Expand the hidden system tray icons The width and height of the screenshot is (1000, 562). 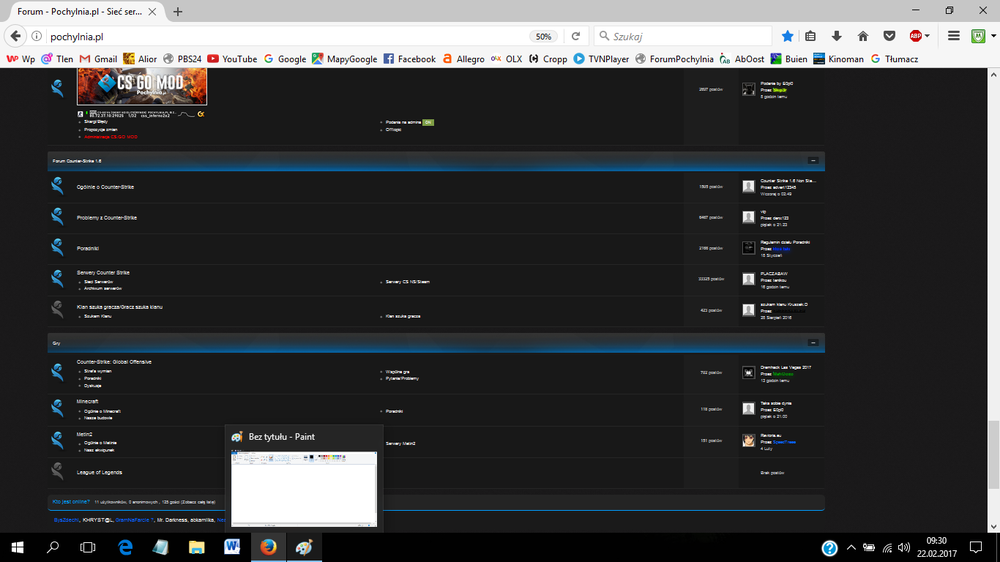click(x=851, y=547)
